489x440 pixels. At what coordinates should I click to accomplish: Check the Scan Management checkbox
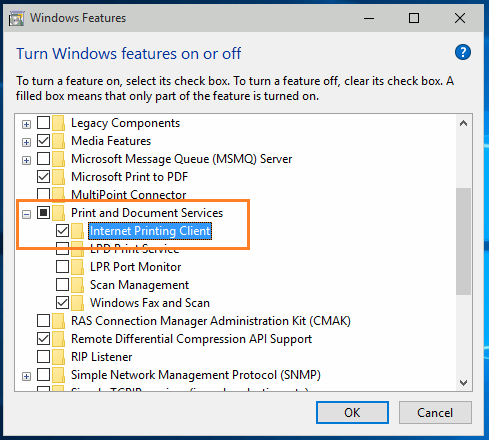click(62, 284)
